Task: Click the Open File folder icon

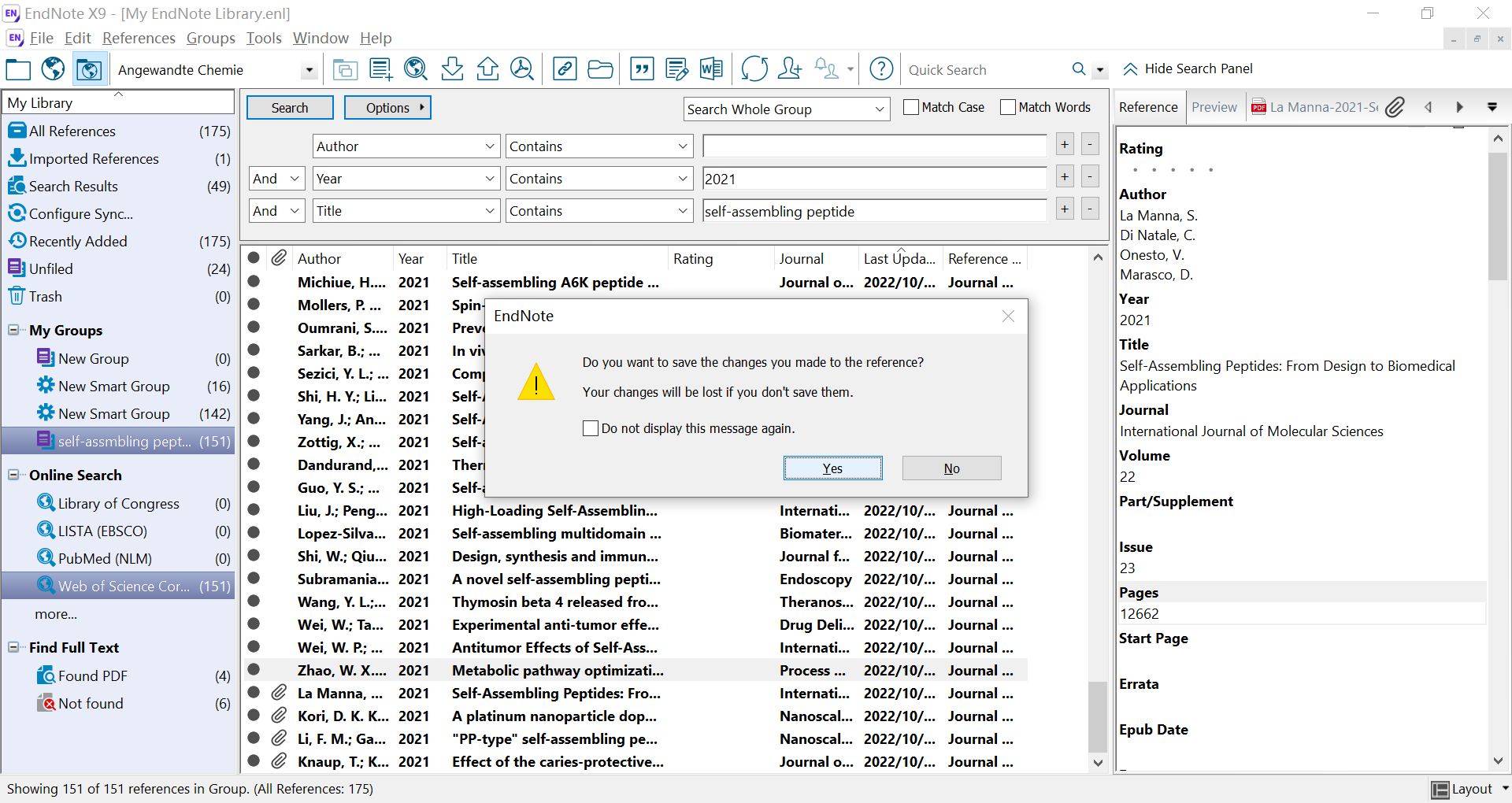Action: point(600,69)
